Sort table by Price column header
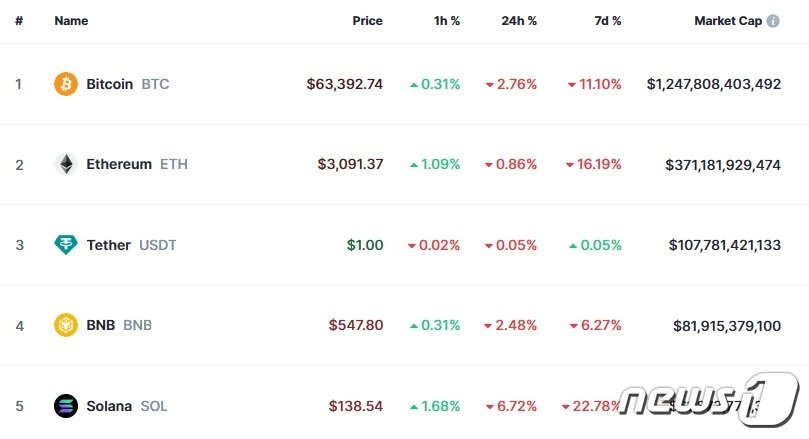The width and height of the screenshot is (809, 439). (367, 21)
